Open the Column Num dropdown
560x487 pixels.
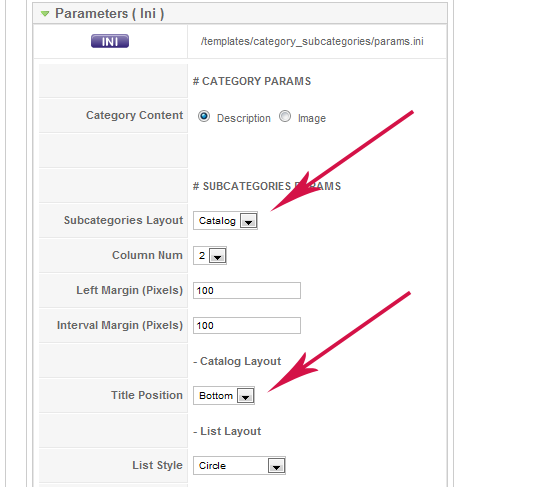click(210, 256)
